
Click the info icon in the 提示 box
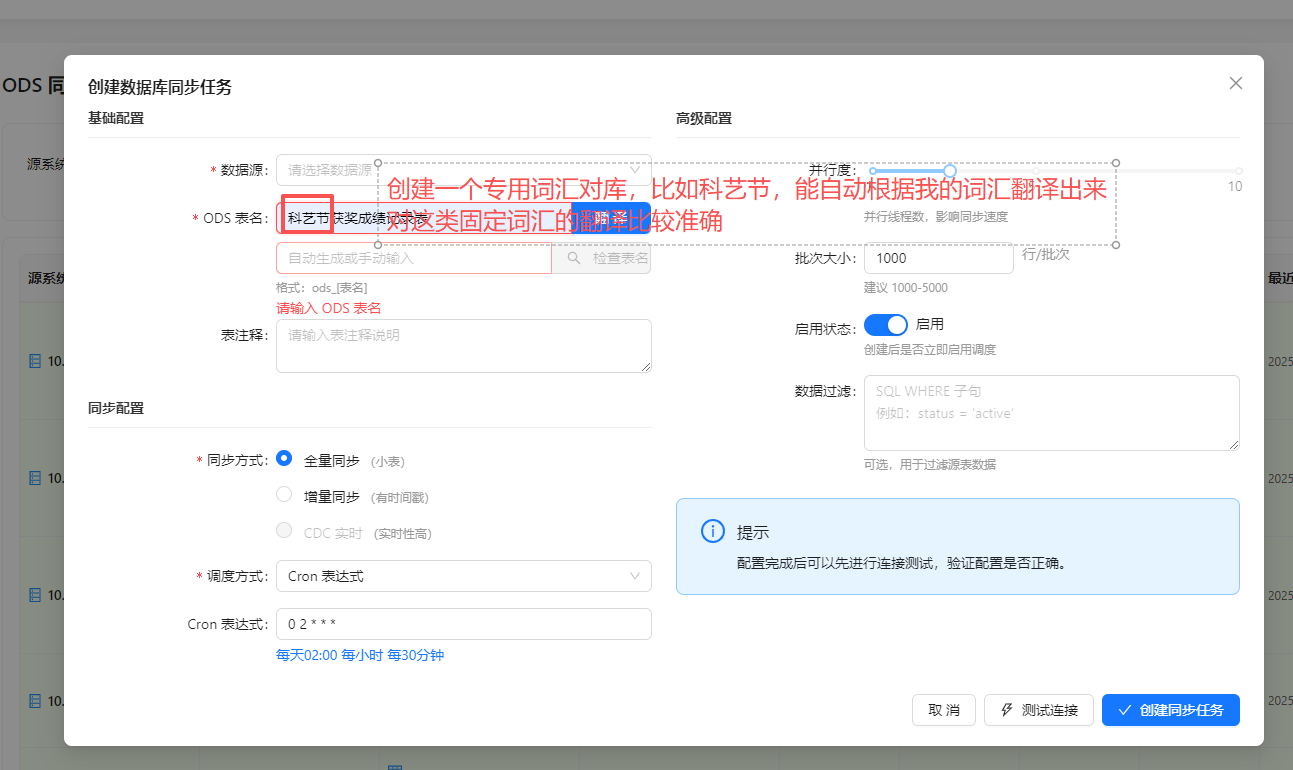point(712,531)
